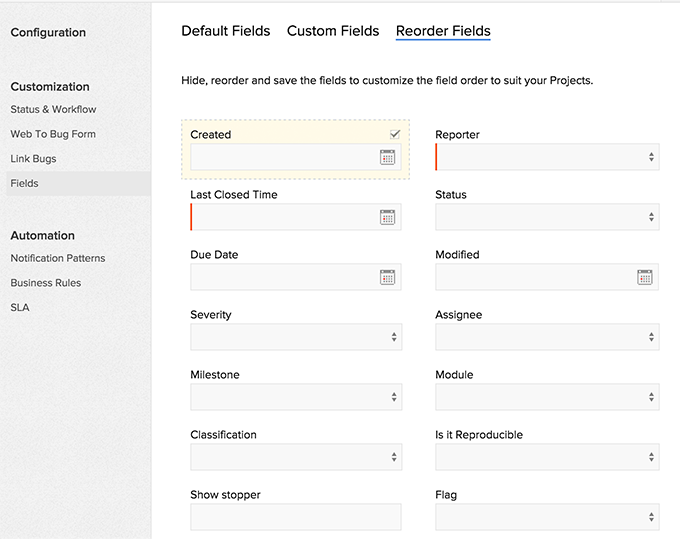Open the Modified field calendar icon

[x=645, y=277]
